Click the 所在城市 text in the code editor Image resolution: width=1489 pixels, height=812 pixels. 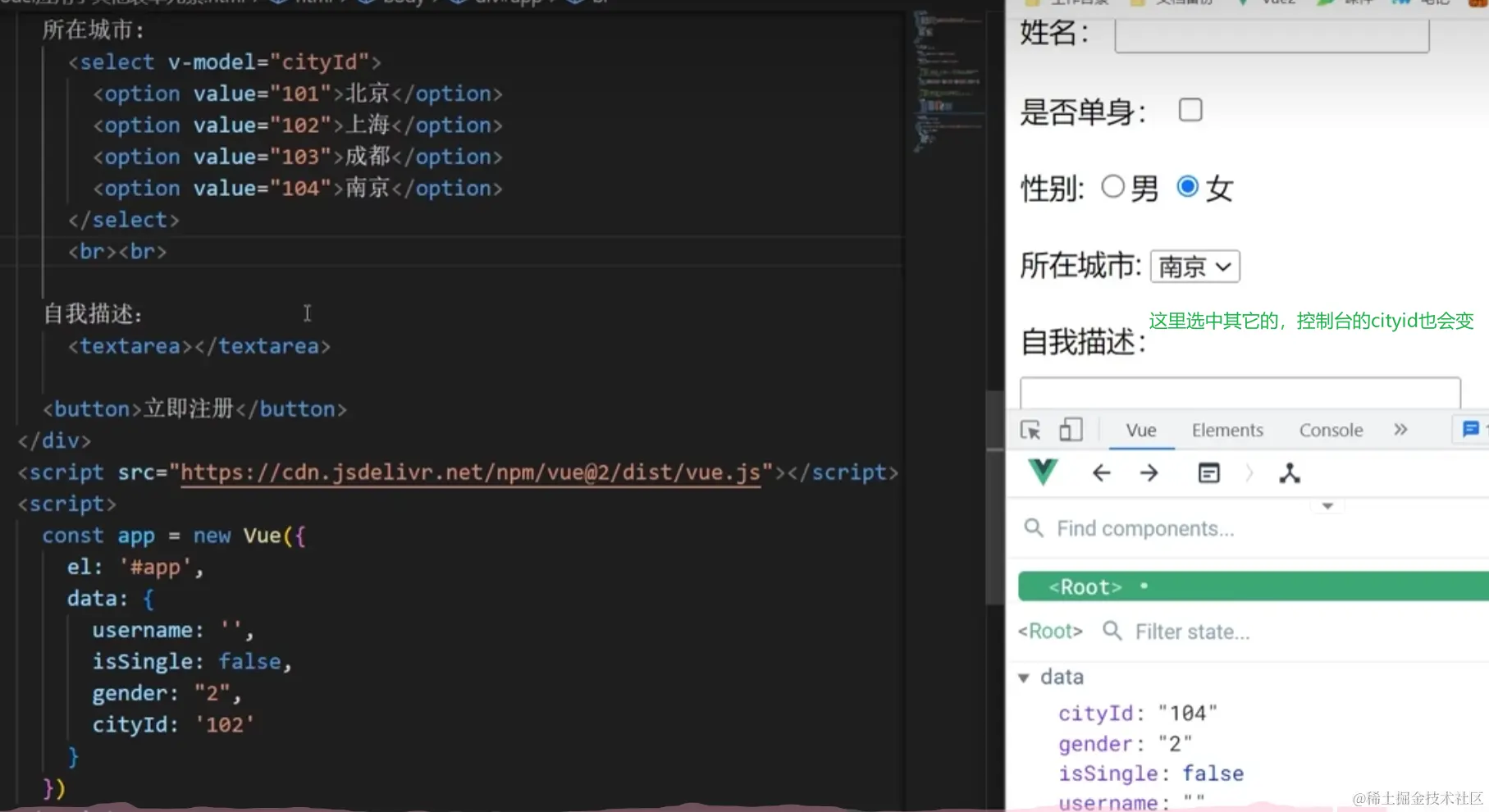tap(94, 30)
